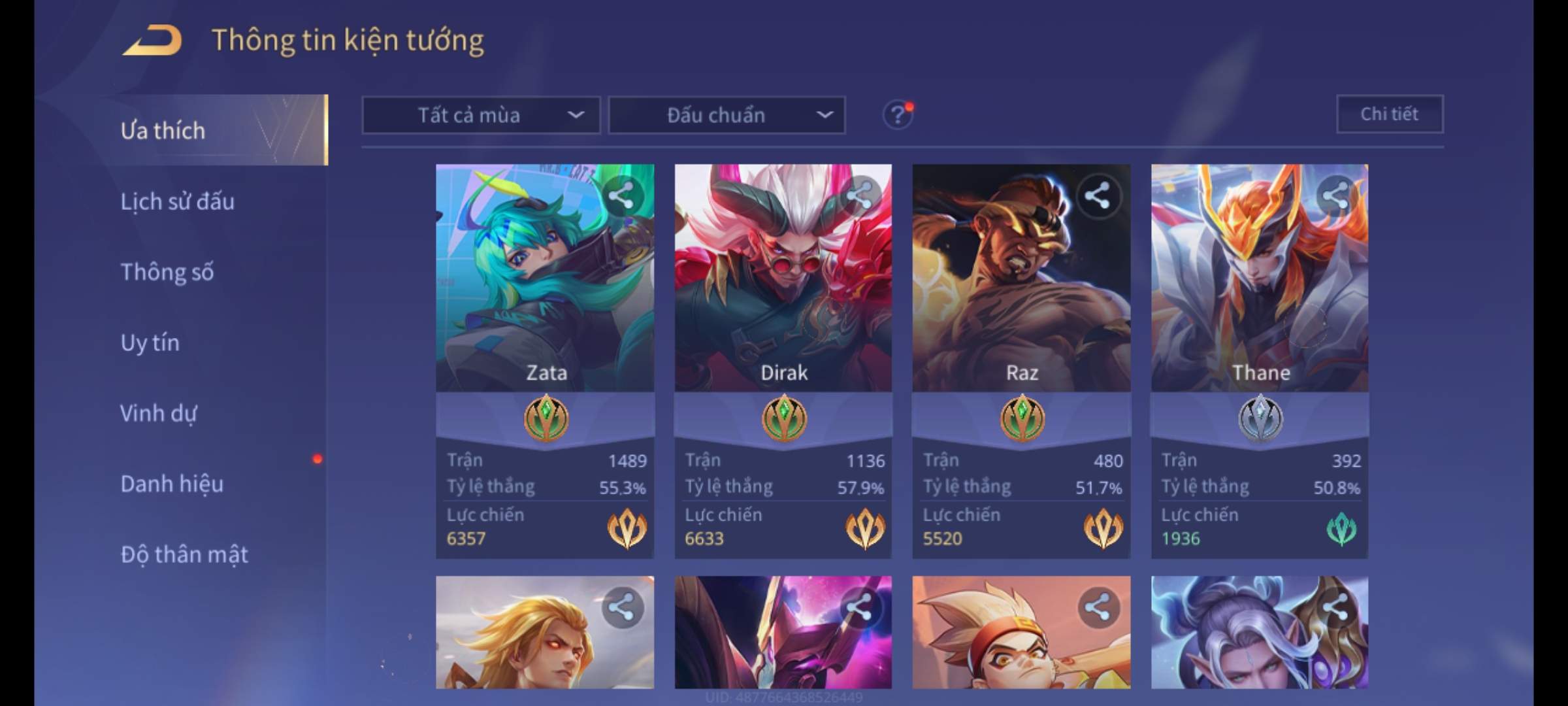1568x706 pixels.
Task: Switch to the Thông số tab
Action: pos(167,272)
